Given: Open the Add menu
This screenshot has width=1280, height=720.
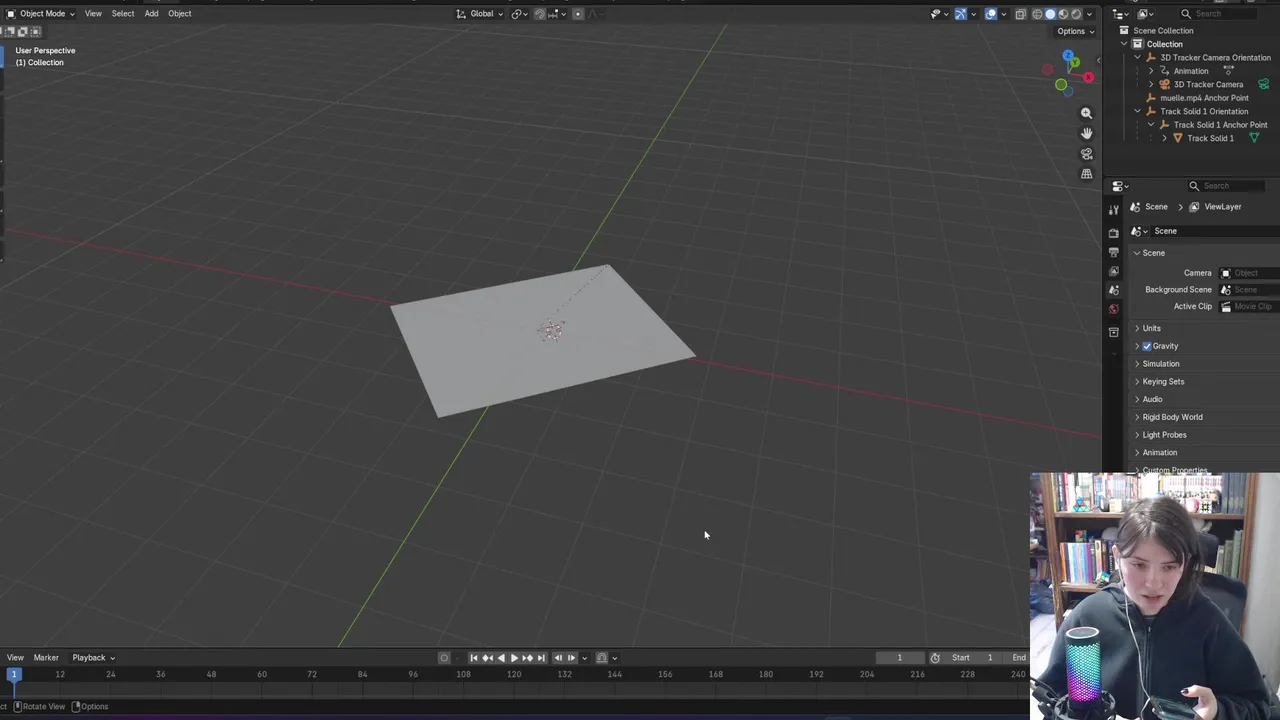Looking at the screenshot, I should click(x=151, y=13).
